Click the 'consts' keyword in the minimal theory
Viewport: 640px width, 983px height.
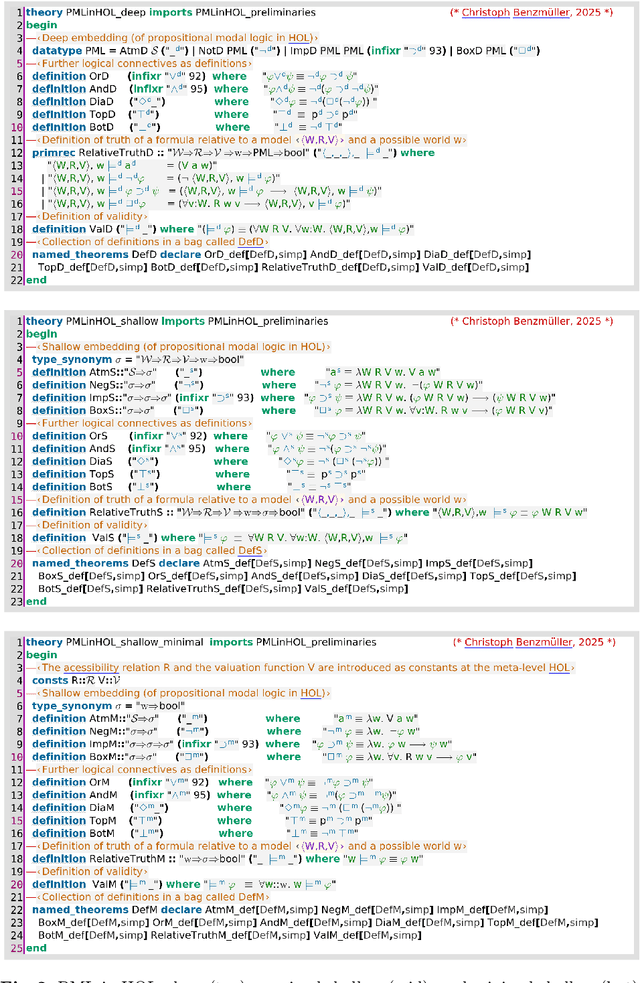coord(50,680)
